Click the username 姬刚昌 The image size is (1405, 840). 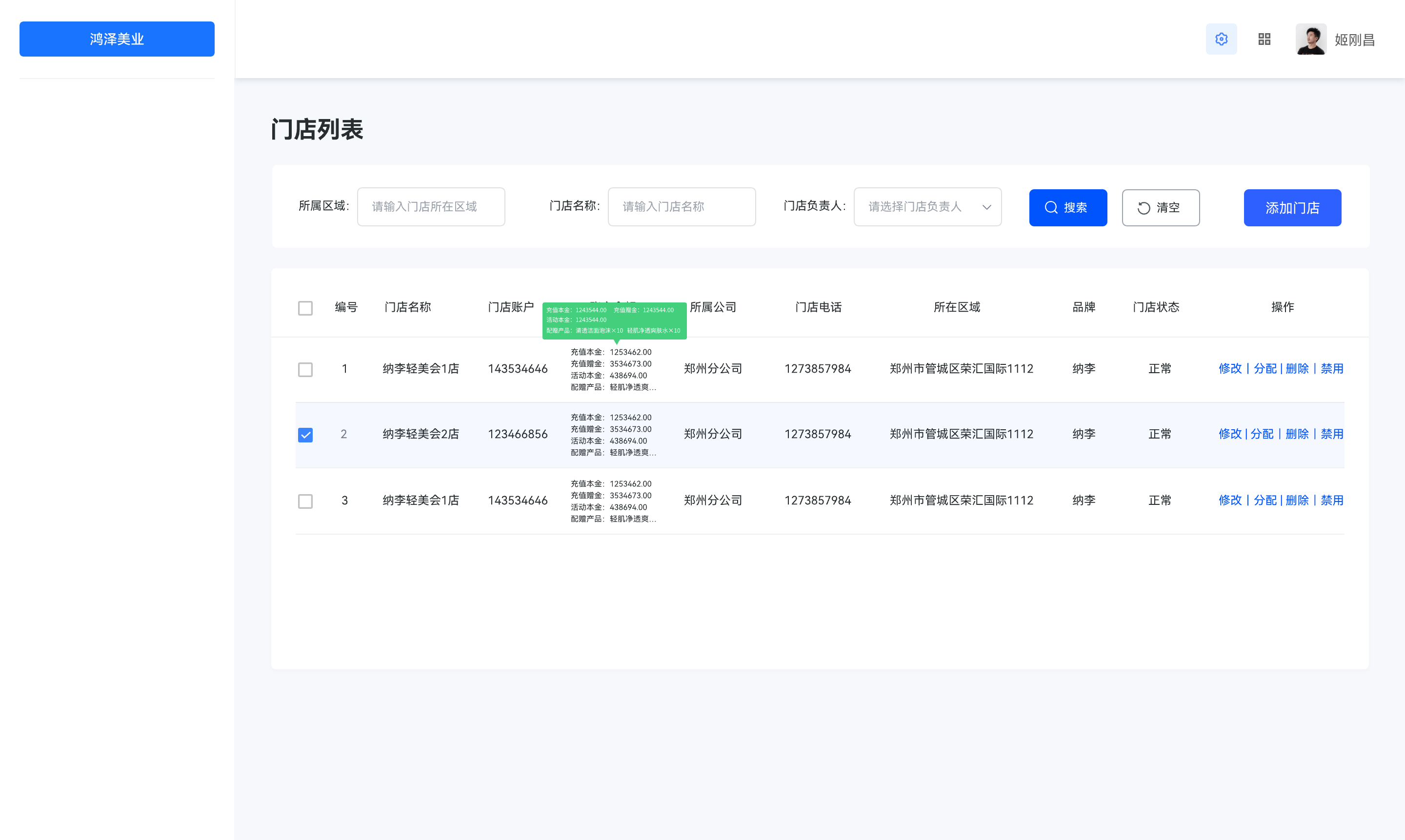click(1355, 40)
